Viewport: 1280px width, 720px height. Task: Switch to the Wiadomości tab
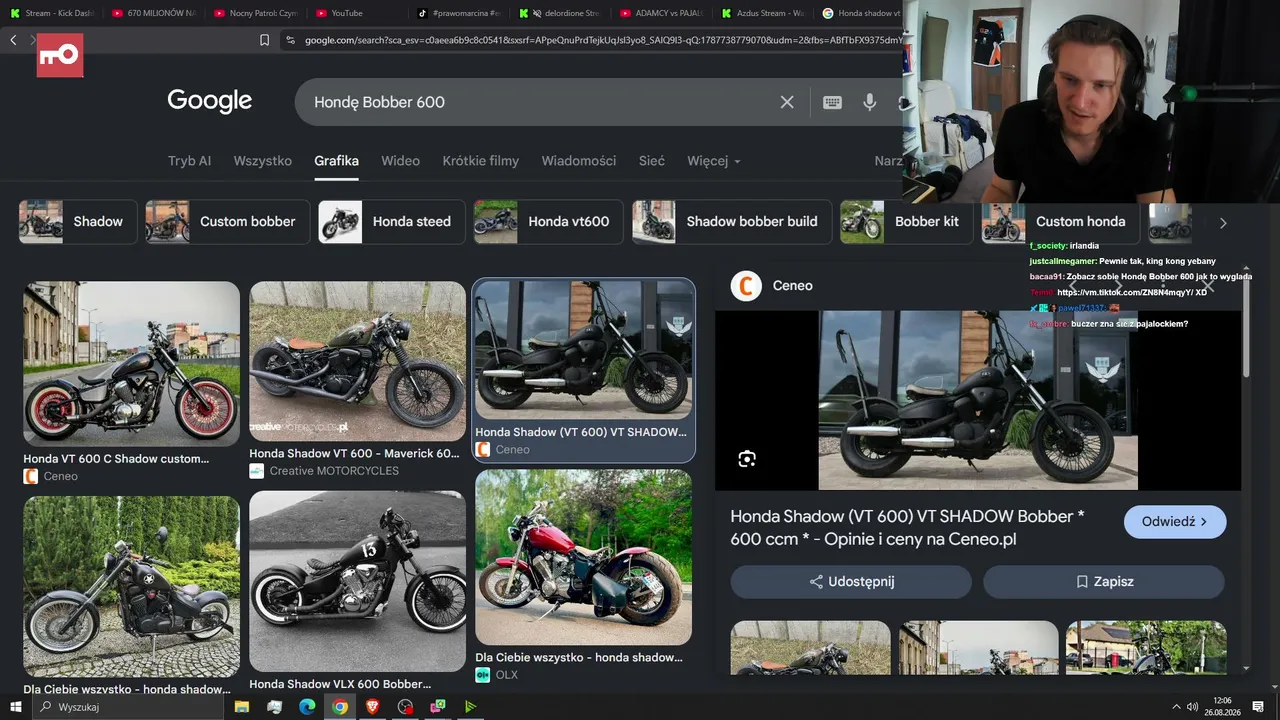579,161
